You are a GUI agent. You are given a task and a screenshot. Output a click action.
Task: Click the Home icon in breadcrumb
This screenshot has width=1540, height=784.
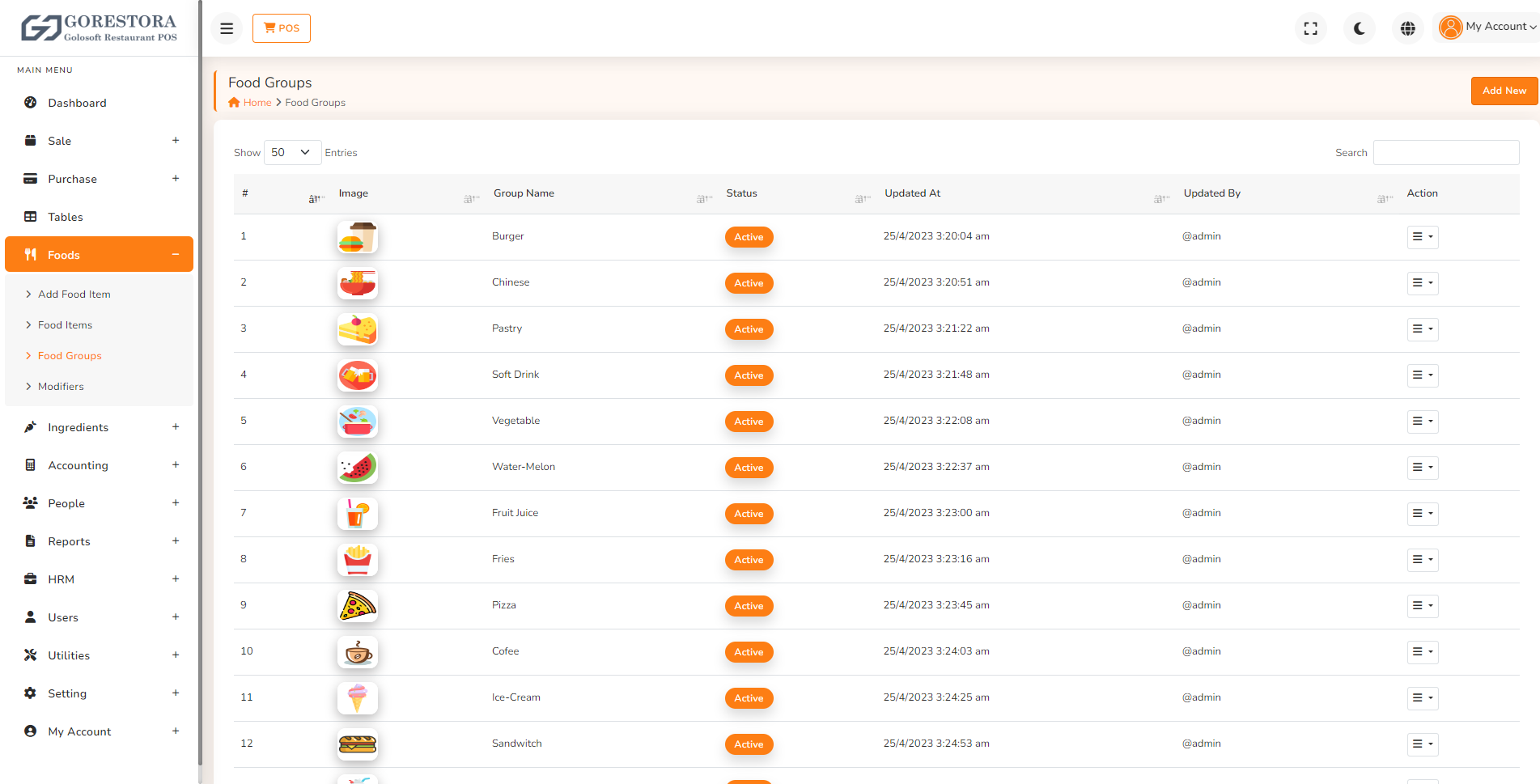[x=234, y=102]
